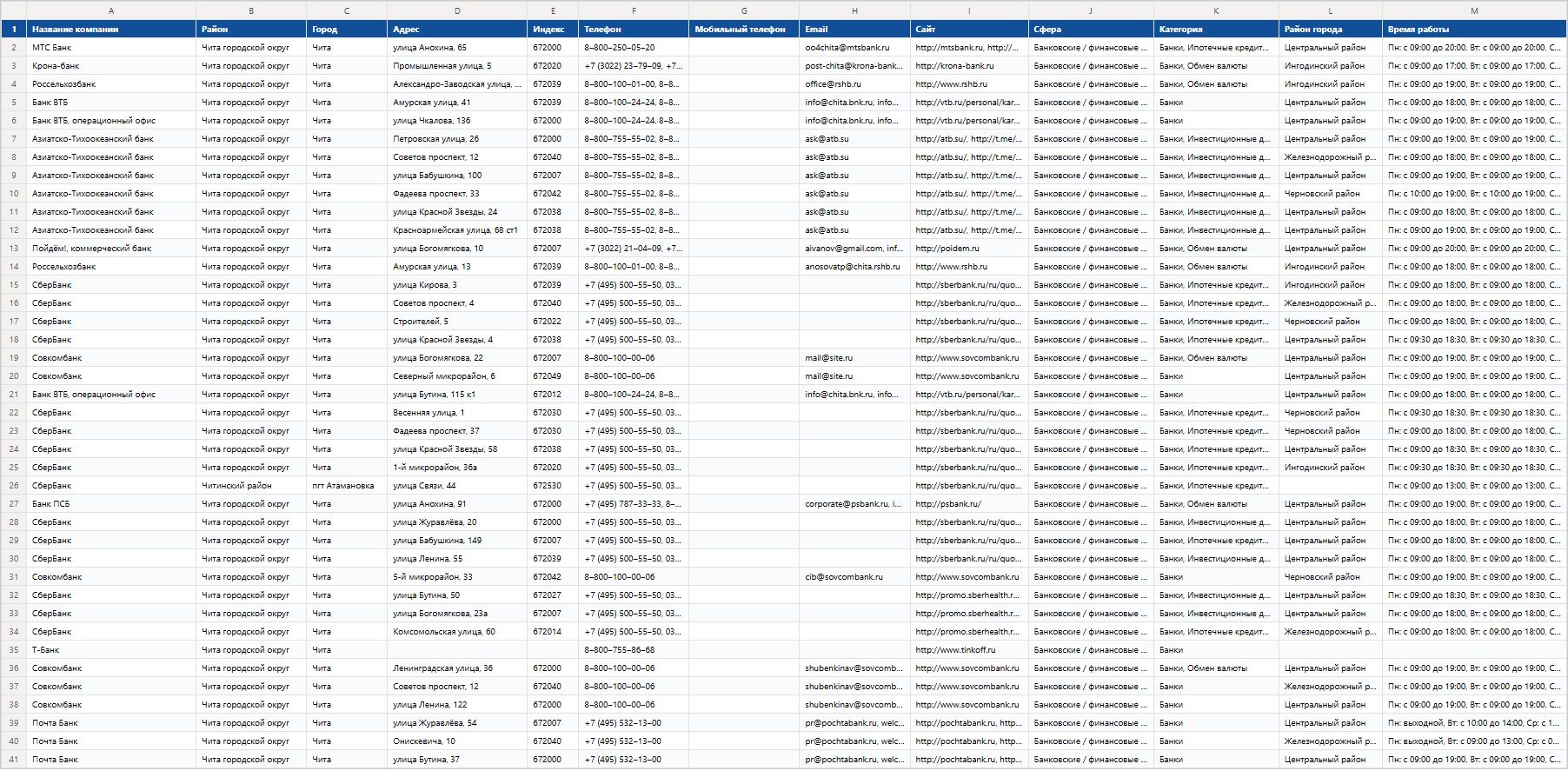Viewport: 1568px width, 784px height.
Task: Click address 'улица Бутина, 37'
Action: 457,760
